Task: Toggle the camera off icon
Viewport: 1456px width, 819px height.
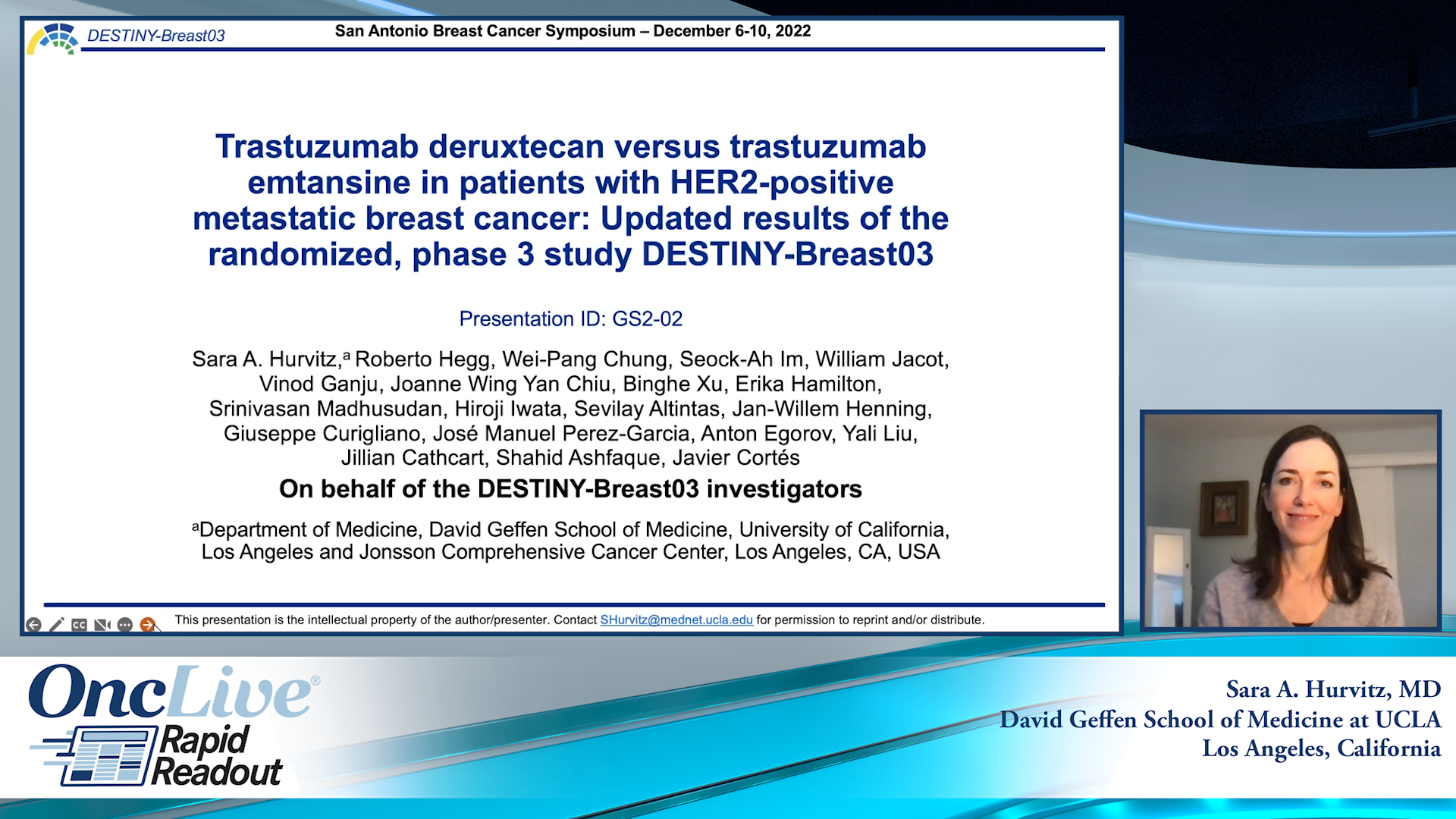Action: [x=102, y=625]
